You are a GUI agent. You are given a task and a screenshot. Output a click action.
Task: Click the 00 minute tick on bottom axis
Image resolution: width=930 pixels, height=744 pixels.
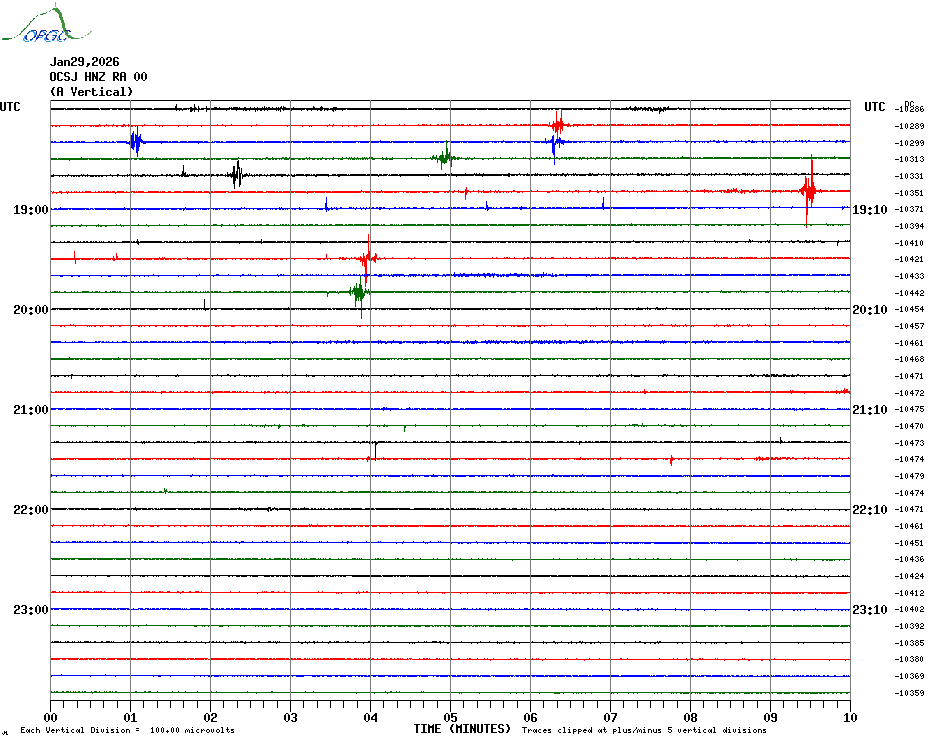point(51,717)
